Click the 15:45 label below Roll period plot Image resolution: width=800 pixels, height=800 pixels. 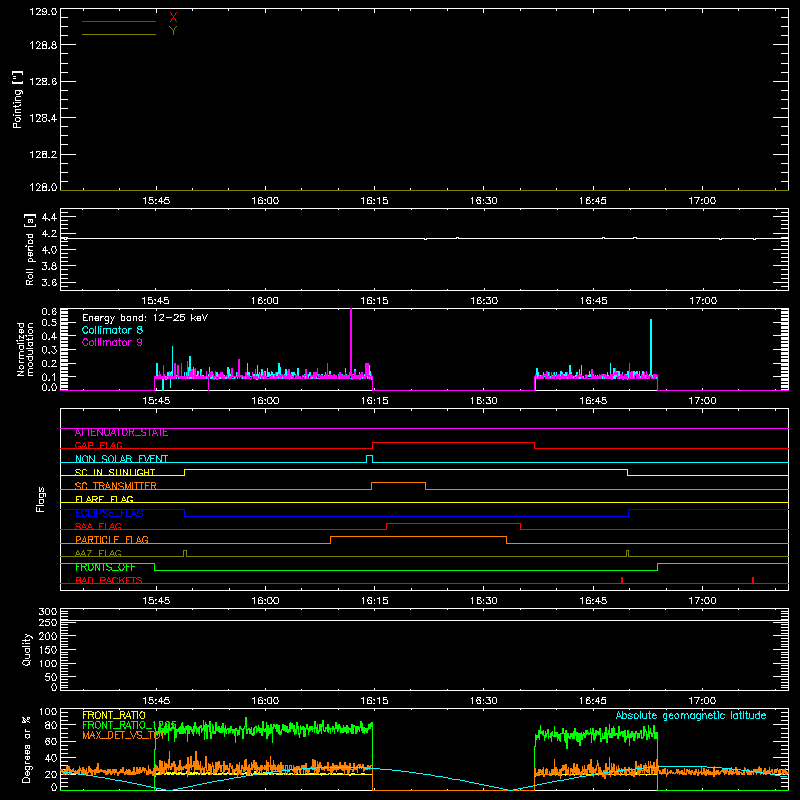click(156, 301)
